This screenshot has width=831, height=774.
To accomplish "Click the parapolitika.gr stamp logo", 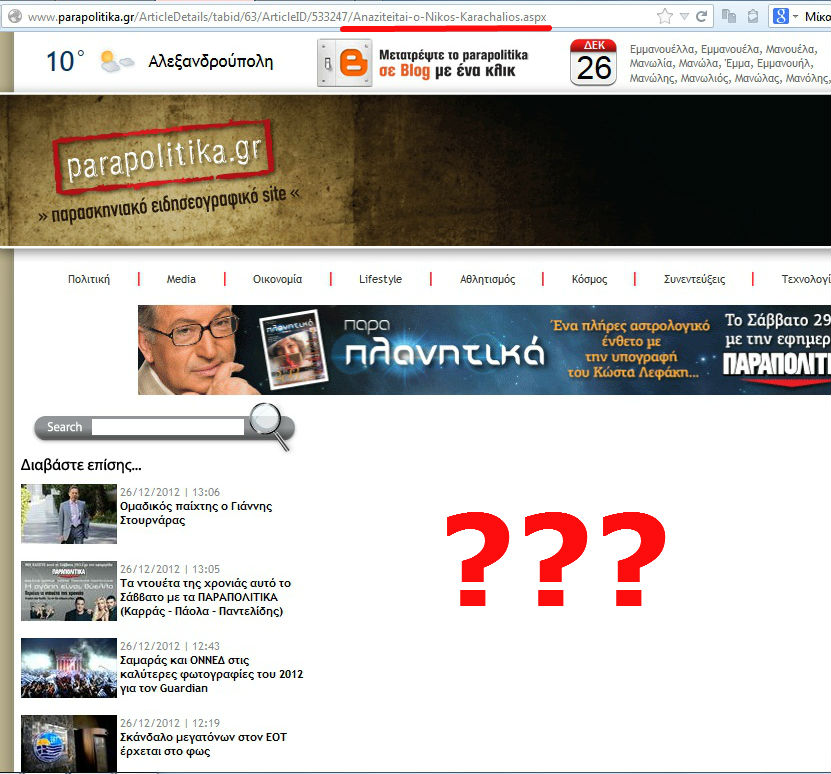I will [164, 157].
